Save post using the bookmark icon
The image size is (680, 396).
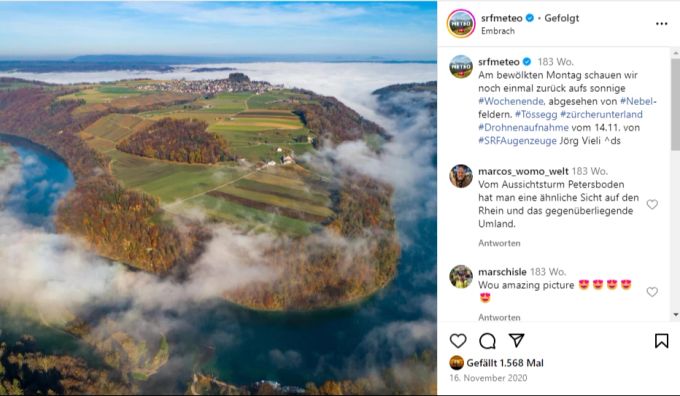[661, 341]
